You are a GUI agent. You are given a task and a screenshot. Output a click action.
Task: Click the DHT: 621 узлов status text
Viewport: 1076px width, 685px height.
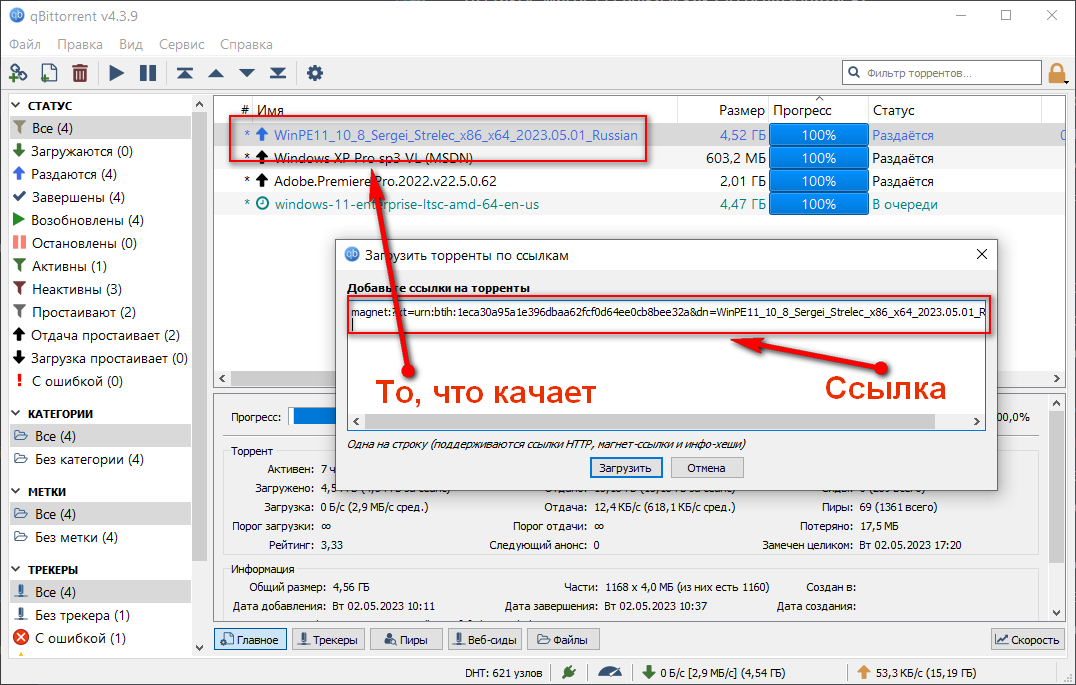tap(504, 673)
